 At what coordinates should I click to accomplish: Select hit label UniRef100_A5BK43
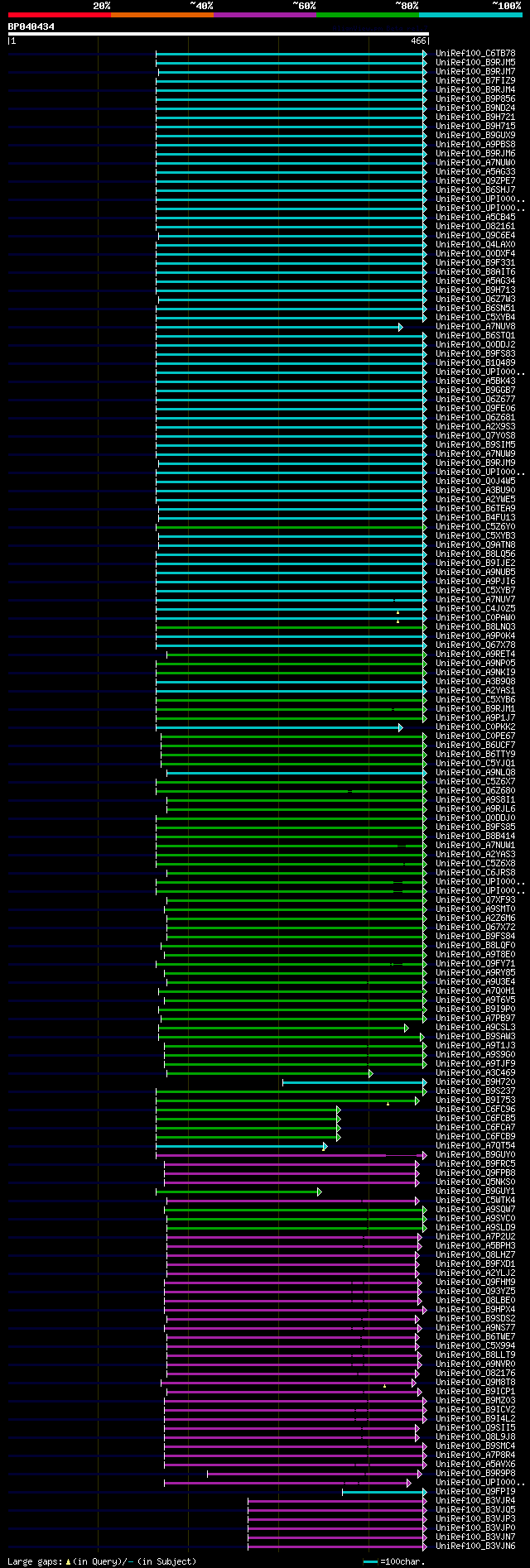pos(475,381)
